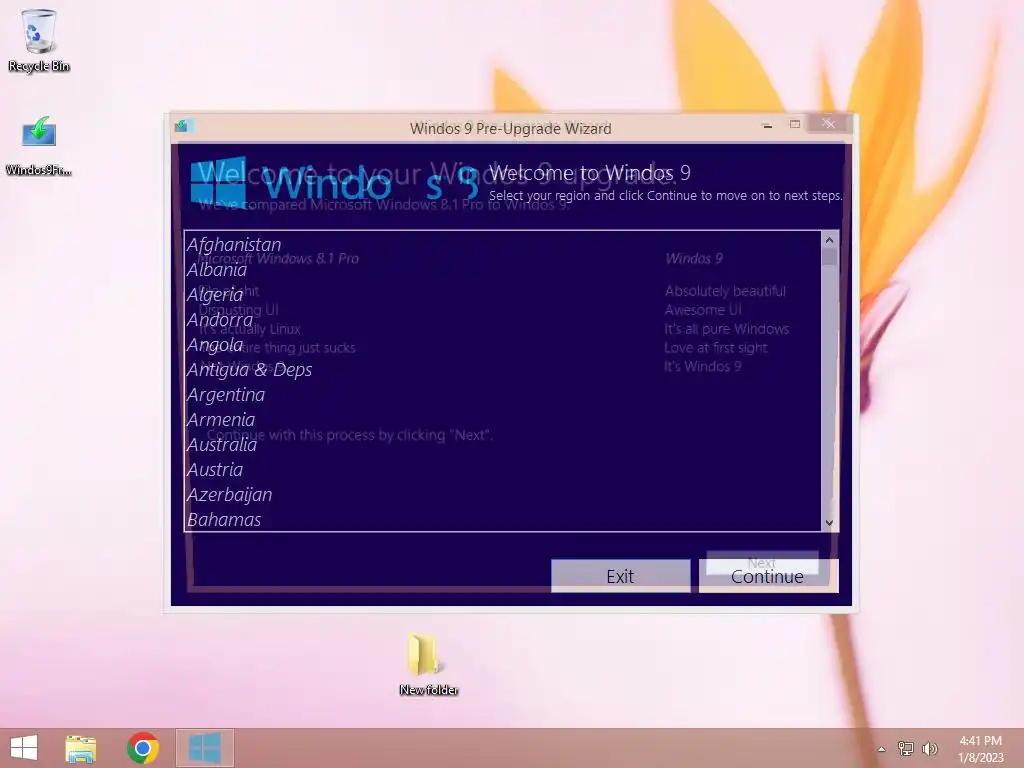Click the Exit button
Viewport: 1024px width, 768px height.
620,576
